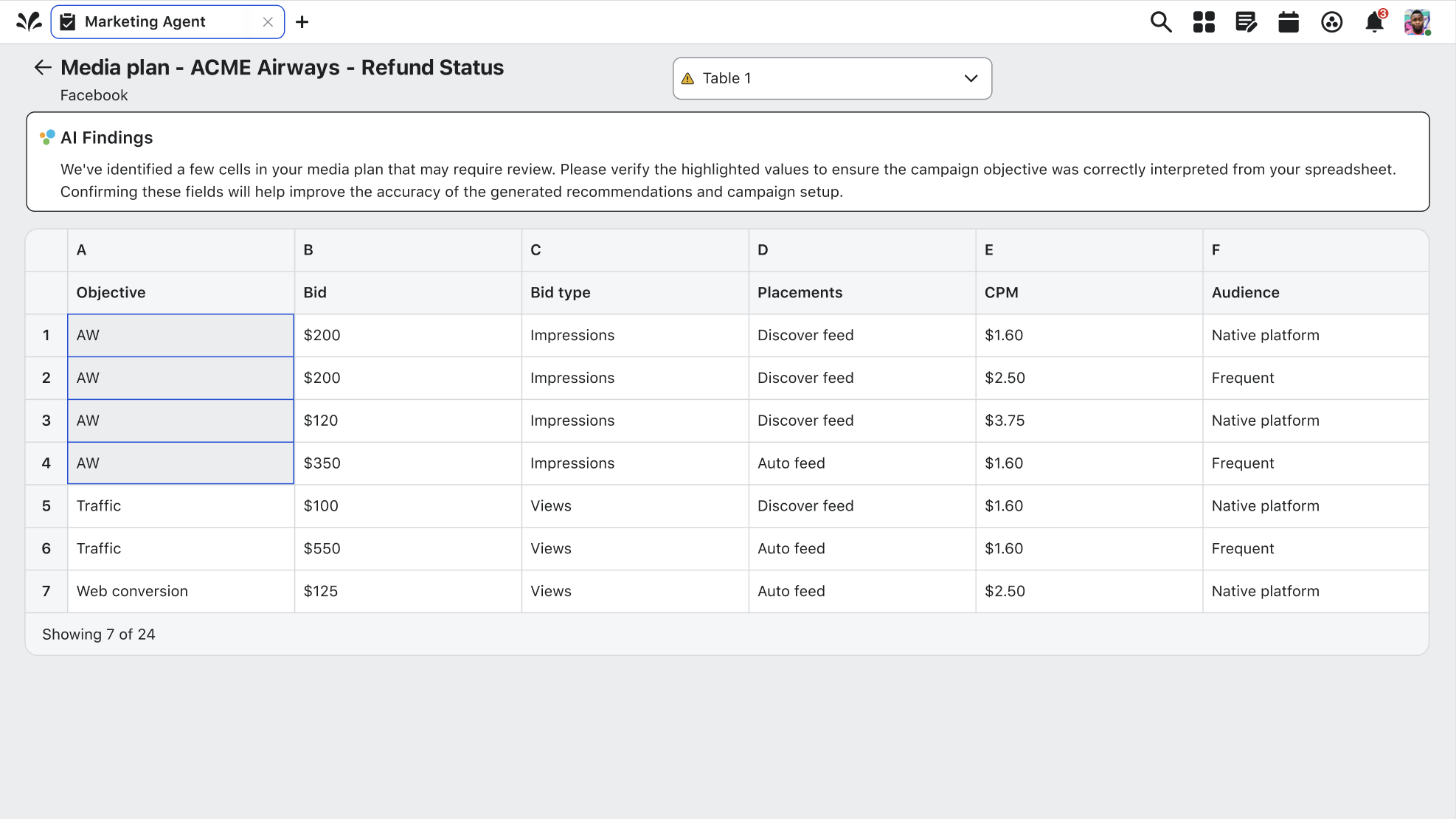The image size is (1456, 819).
Task: Go back using the left arrow
Action: coord(43,67)
